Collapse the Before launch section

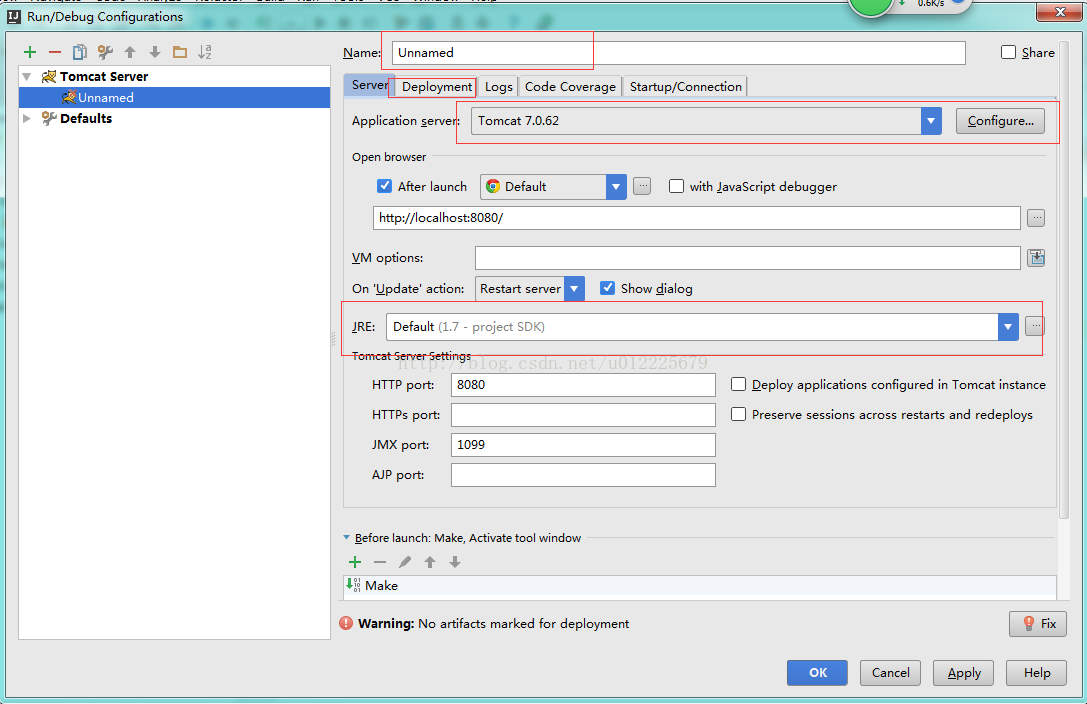pyautogui.click(x=347, y=538)
